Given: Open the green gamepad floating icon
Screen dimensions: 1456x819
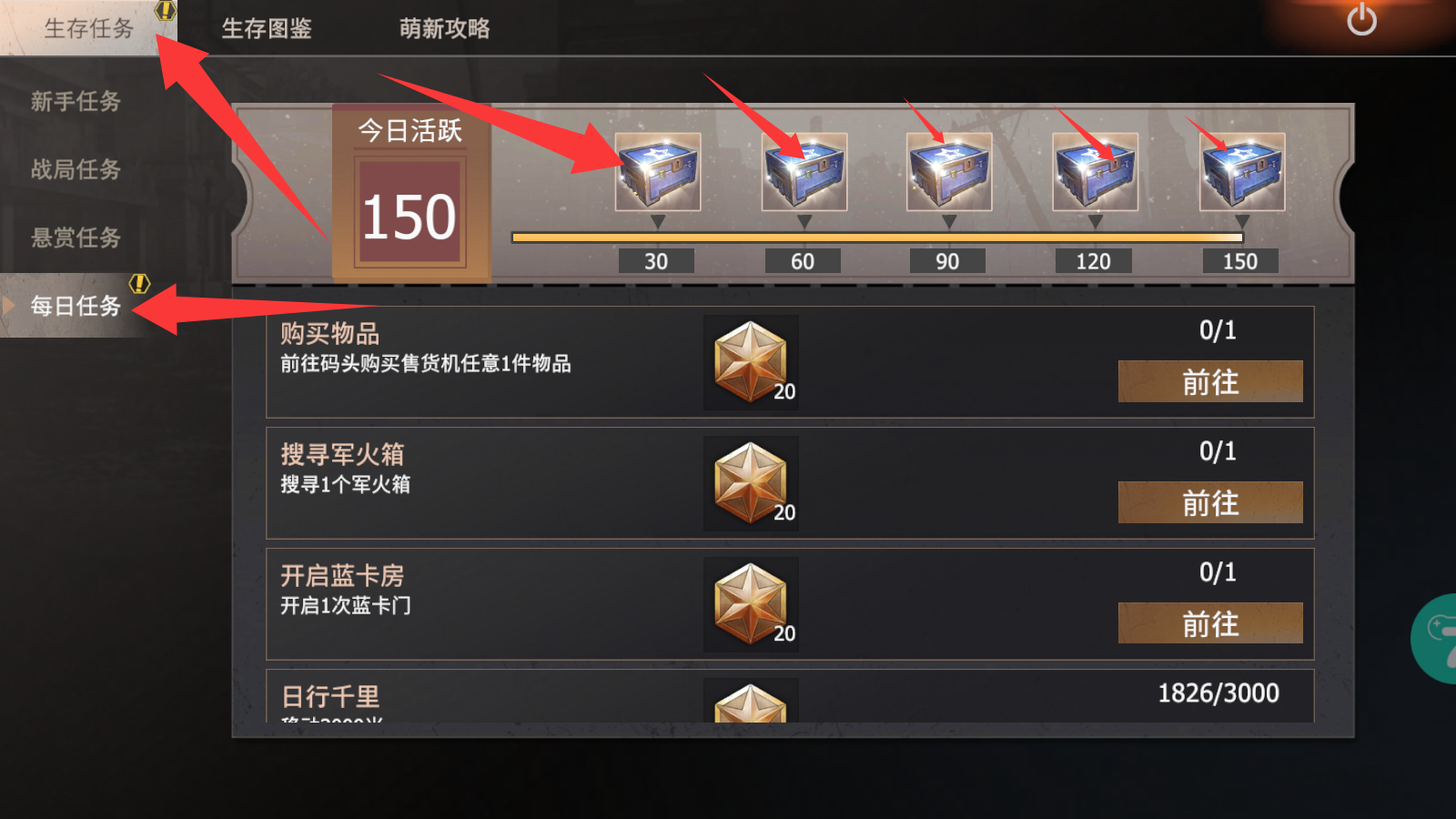Looking at the screenshot, I should [1434, 639].
